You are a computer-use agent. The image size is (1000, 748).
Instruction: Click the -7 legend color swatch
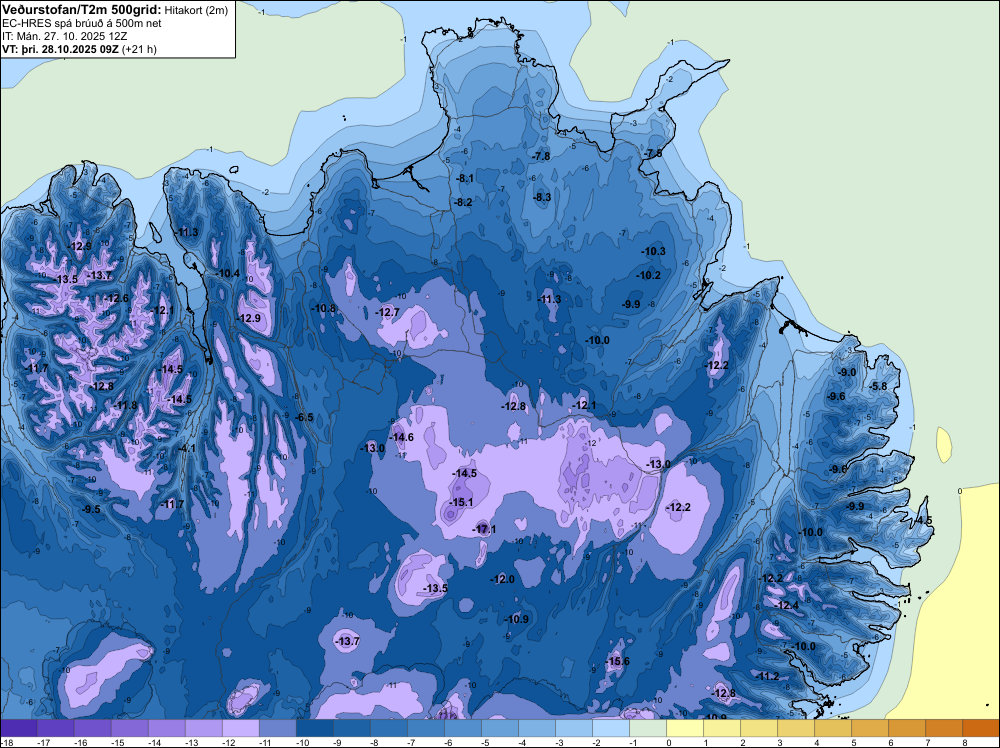coord(425,729)
